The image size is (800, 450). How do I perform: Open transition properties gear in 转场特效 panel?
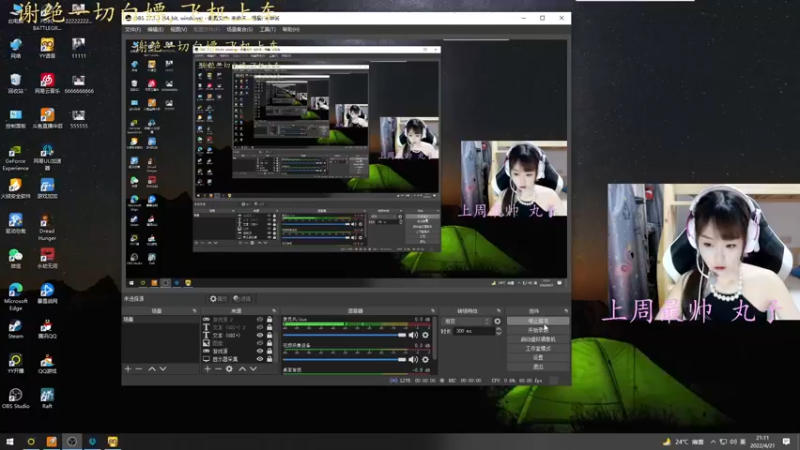[x=497, y=321]
